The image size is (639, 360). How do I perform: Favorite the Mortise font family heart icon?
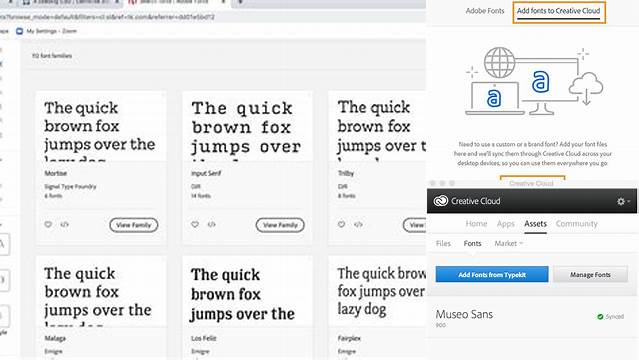tap(48, 224)
